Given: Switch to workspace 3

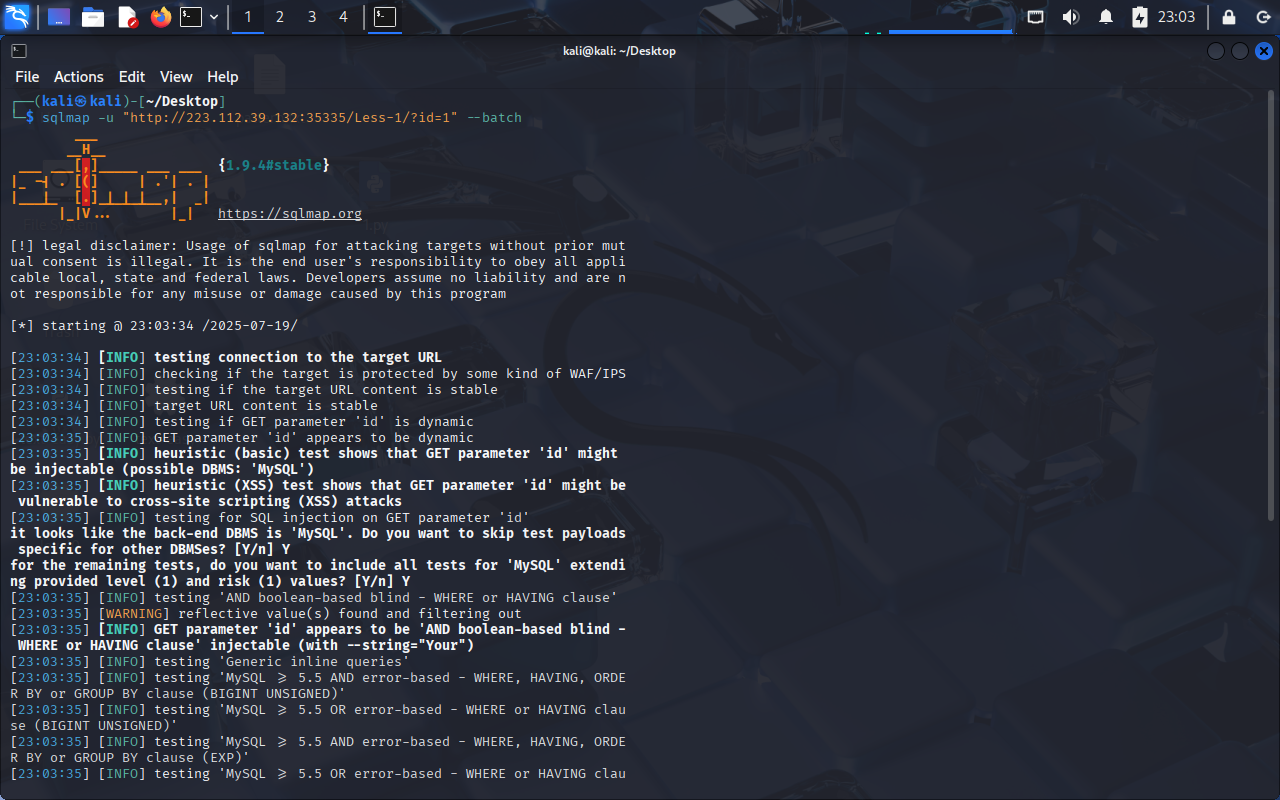Looking at the screenshot, I should click(x=312, y=17).
